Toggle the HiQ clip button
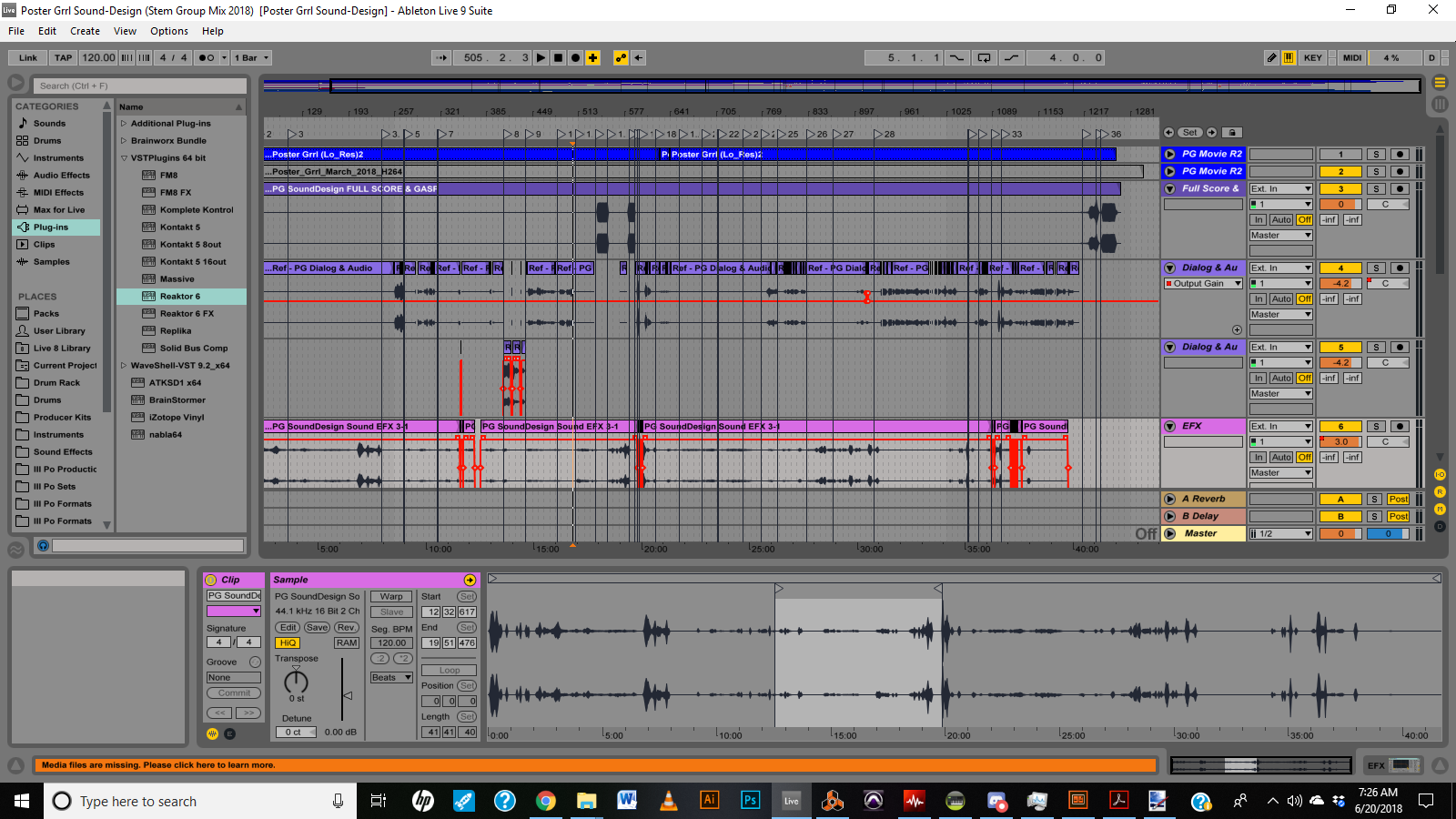The height and width of the screenshot is (819, 1456). 288,643
